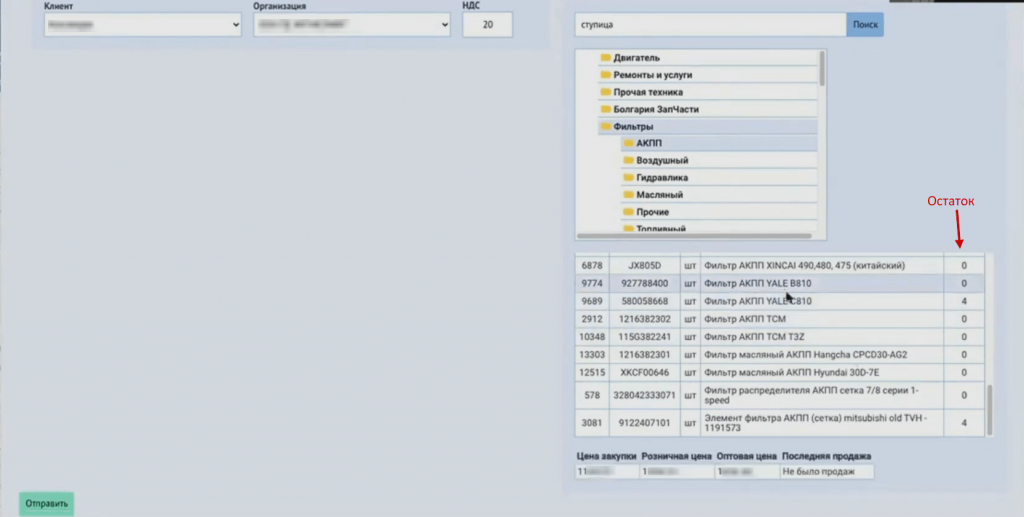Select the Масляный filter category
Screen dimensions: 1024x517
(659, 195)
